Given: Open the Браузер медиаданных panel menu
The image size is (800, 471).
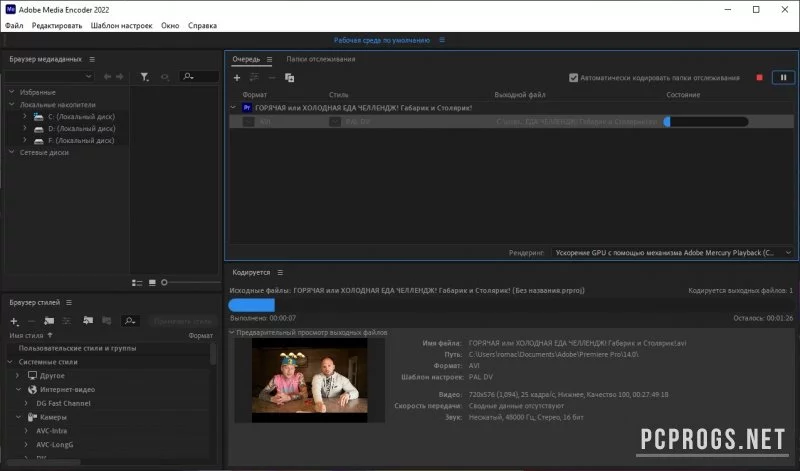Looking at the screenshot, I should click(x=92, y=59).
